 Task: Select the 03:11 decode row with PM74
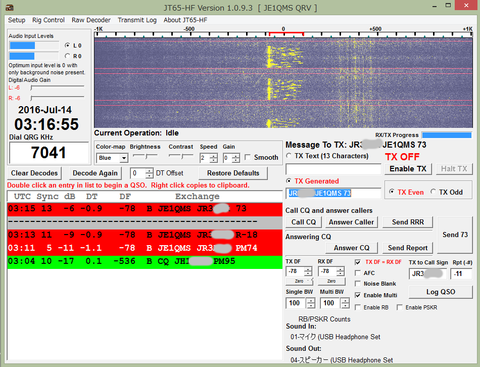(145, 248)
